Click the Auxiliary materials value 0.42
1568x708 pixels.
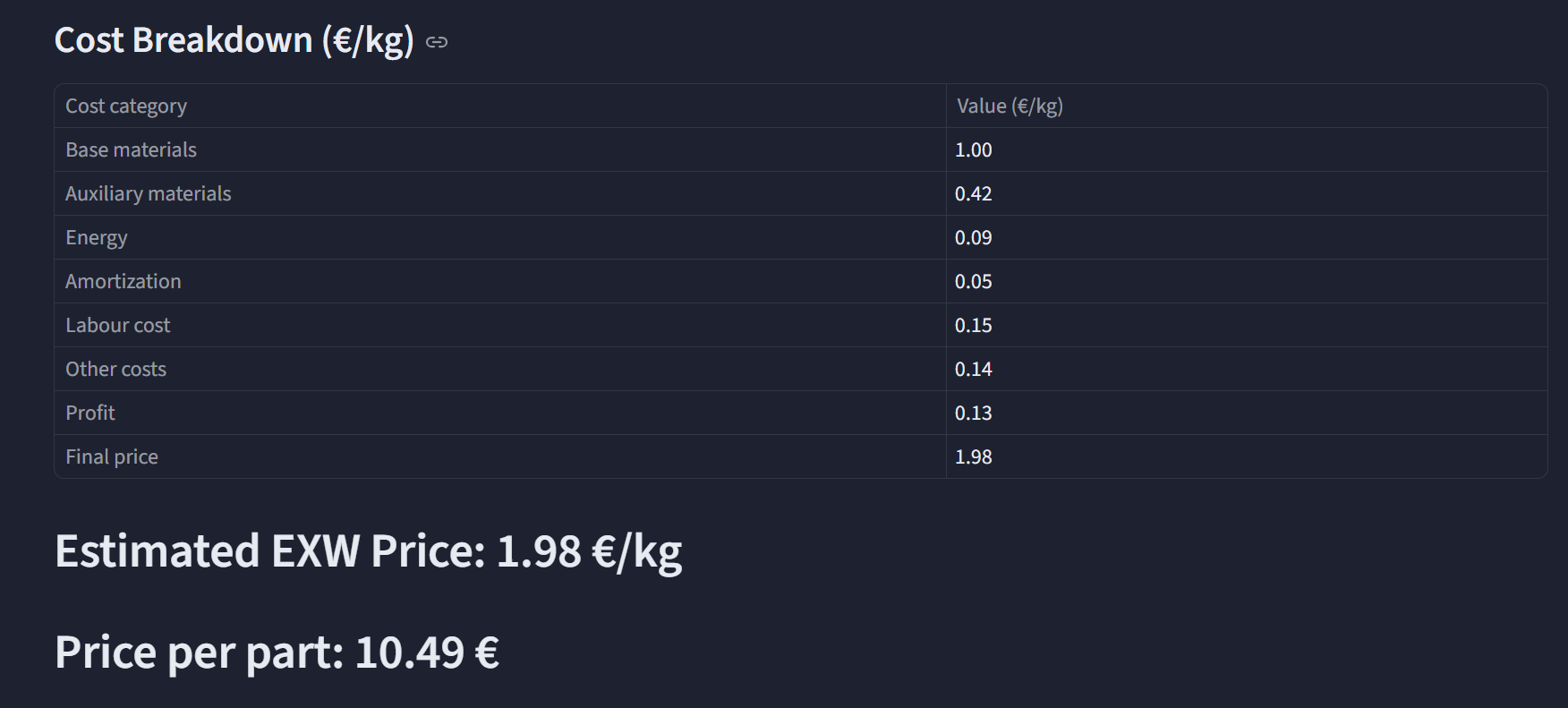point(974,193)
